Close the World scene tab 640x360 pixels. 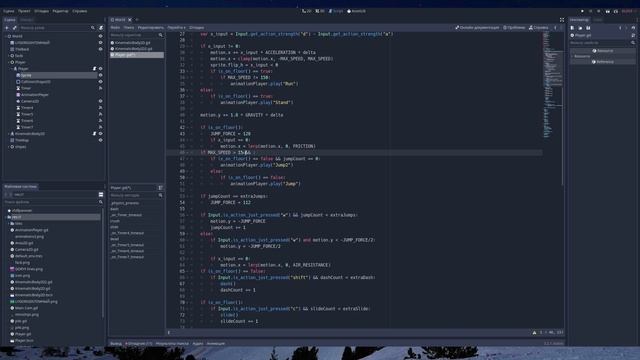point(130,20)
